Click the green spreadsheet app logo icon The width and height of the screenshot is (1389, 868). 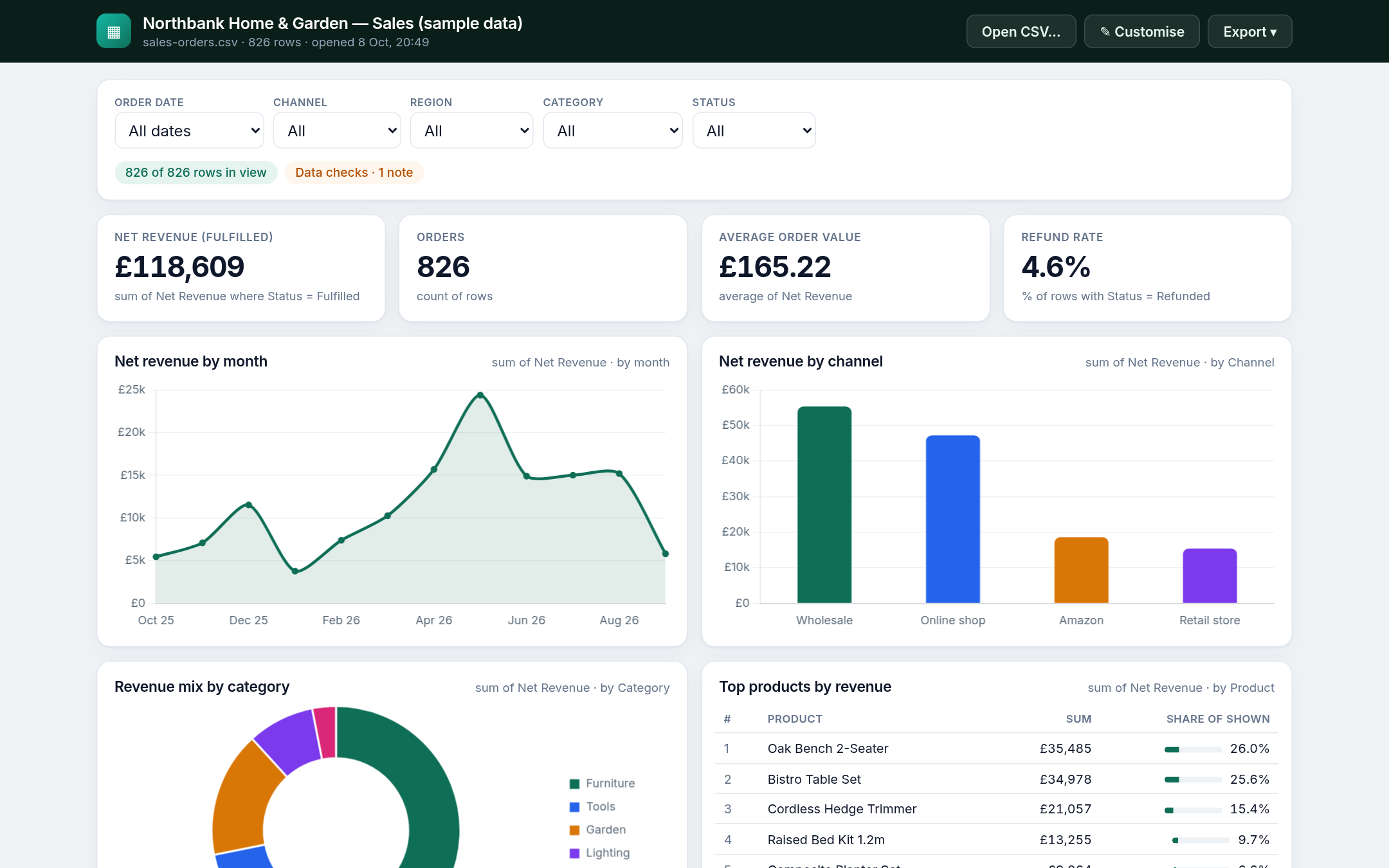pyautogui.click(x=114, y=31)
